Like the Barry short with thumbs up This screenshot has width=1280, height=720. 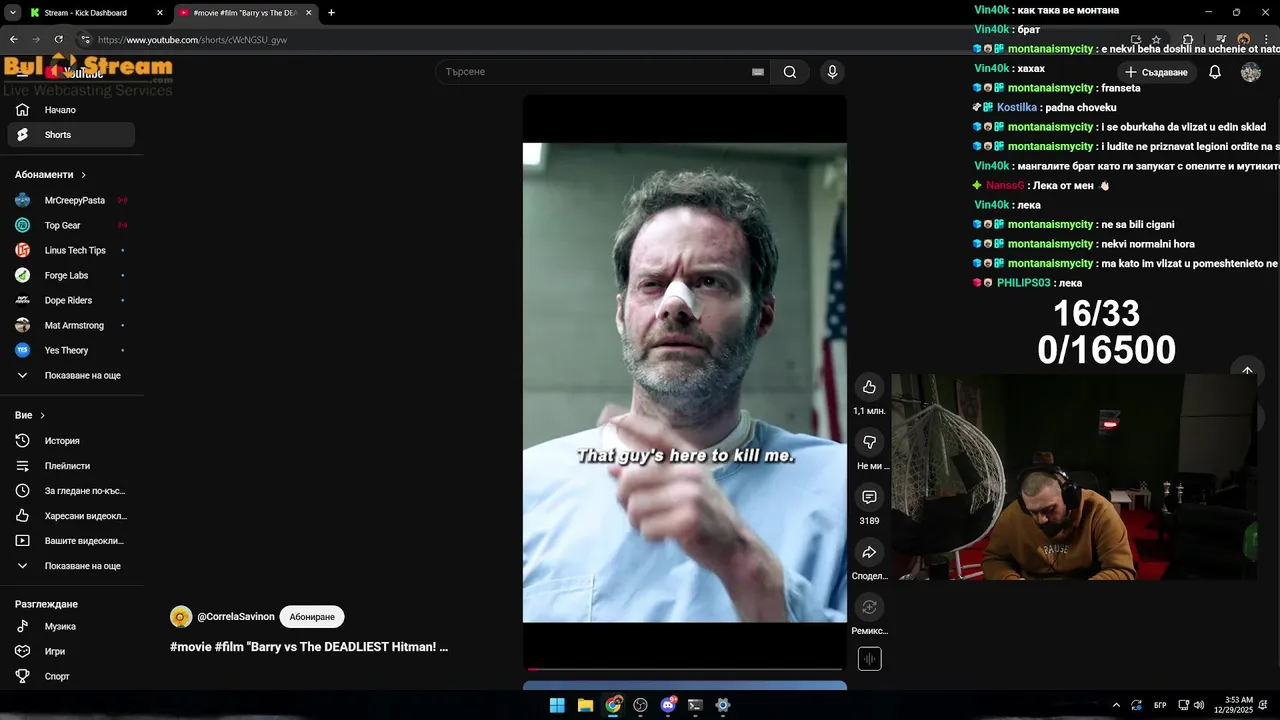869,387
